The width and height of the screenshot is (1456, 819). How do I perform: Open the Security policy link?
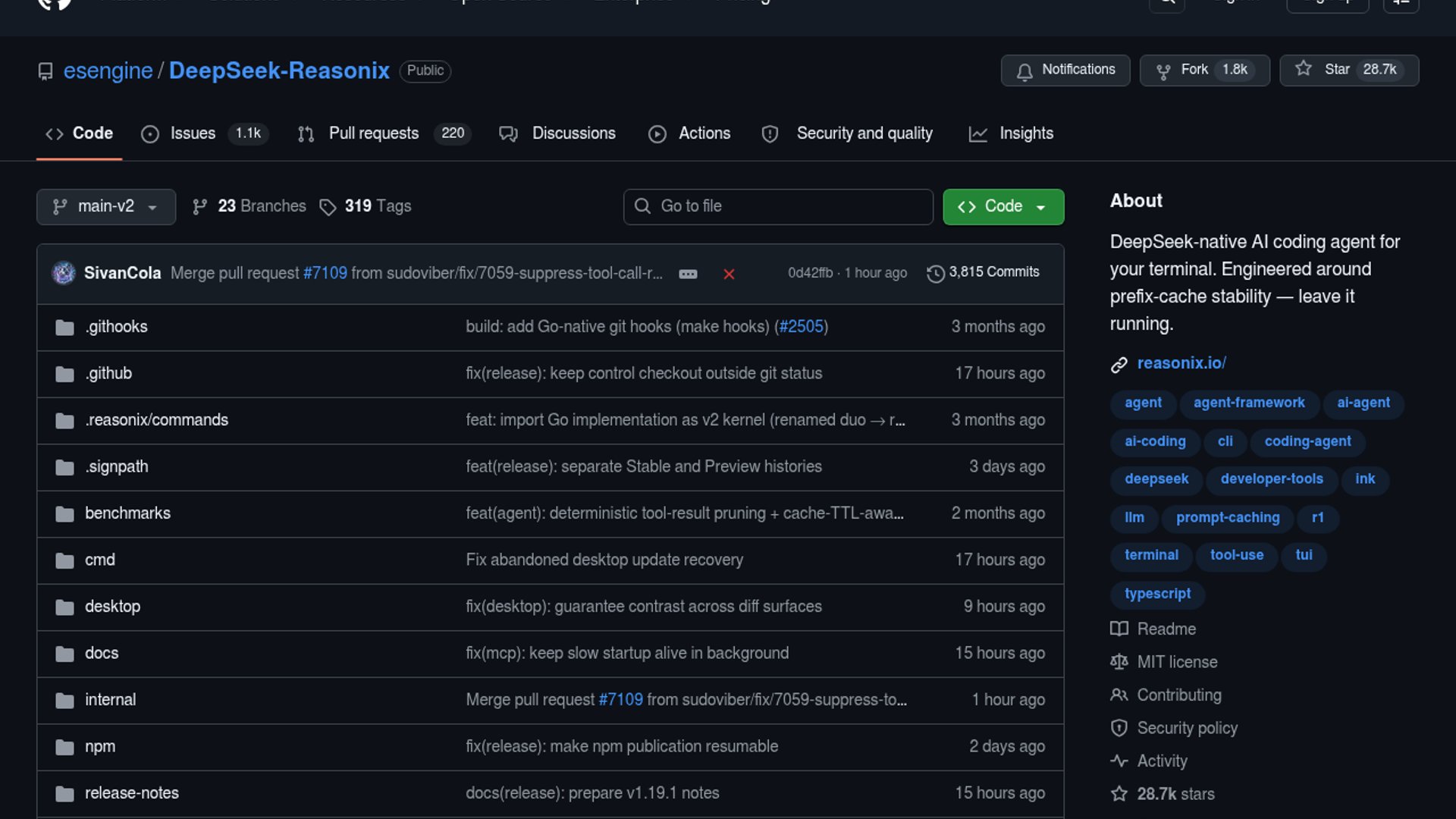(1174, 728)
